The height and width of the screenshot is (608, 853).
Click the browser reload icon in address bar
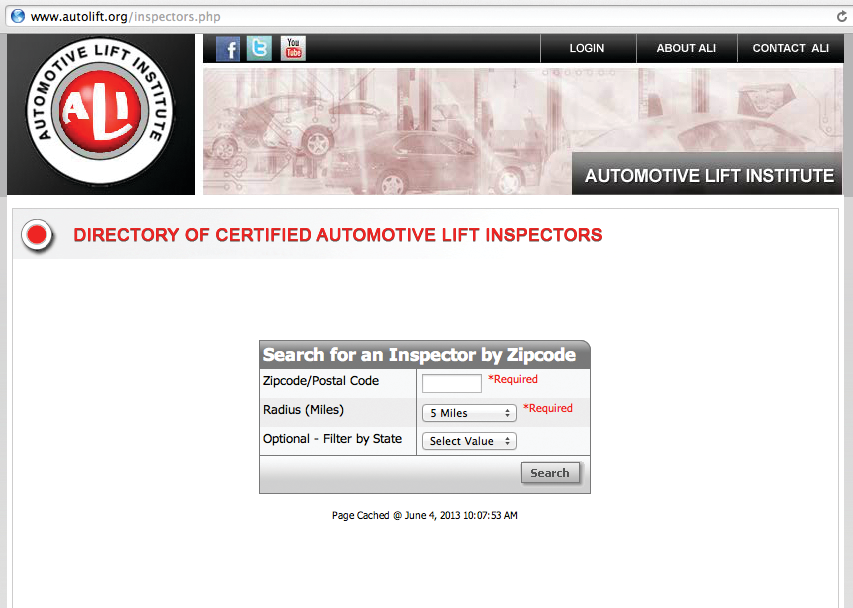(x=840, y=16)
